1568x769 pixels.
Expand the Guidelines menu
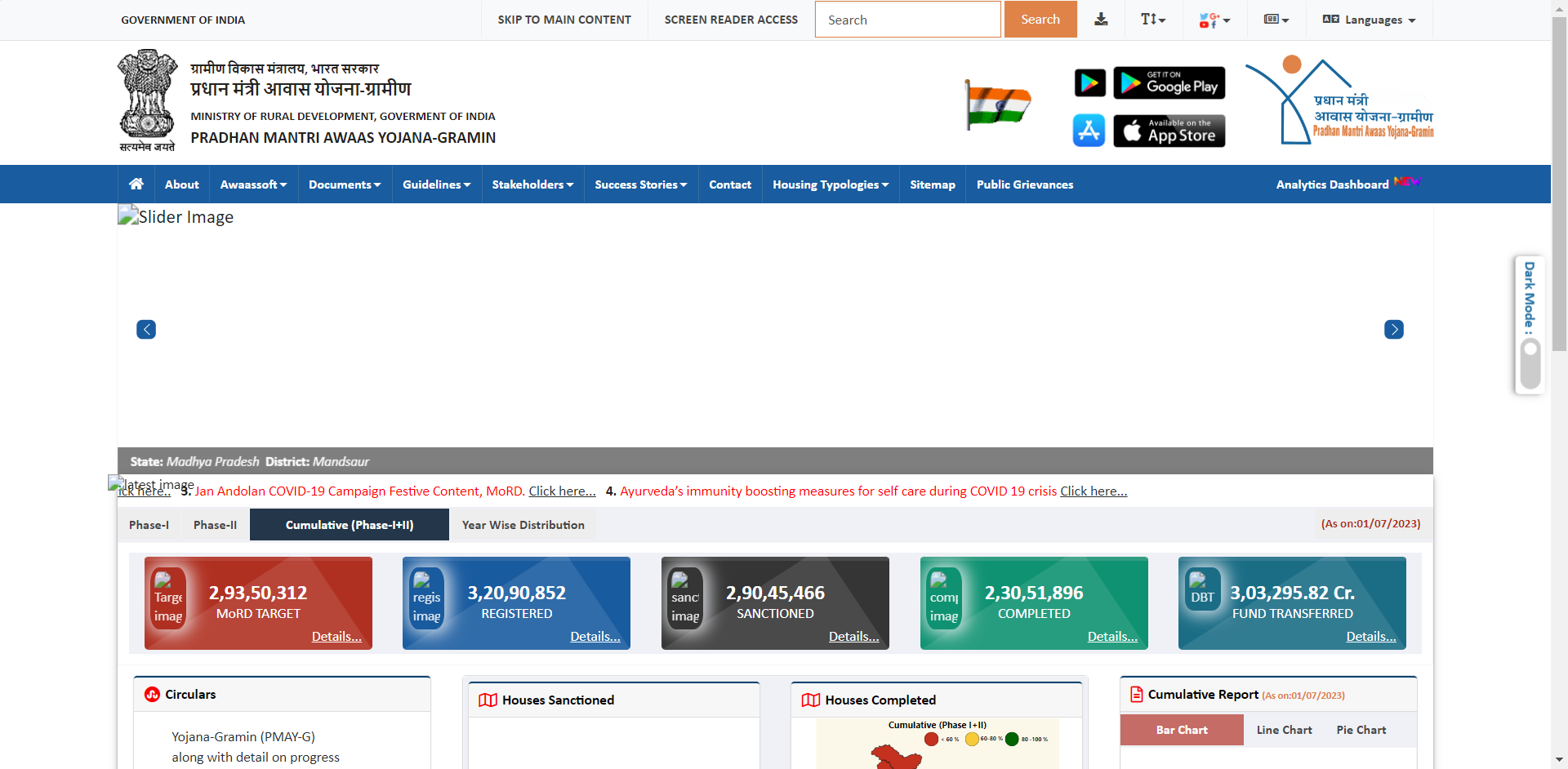click(x=437, y=184)
